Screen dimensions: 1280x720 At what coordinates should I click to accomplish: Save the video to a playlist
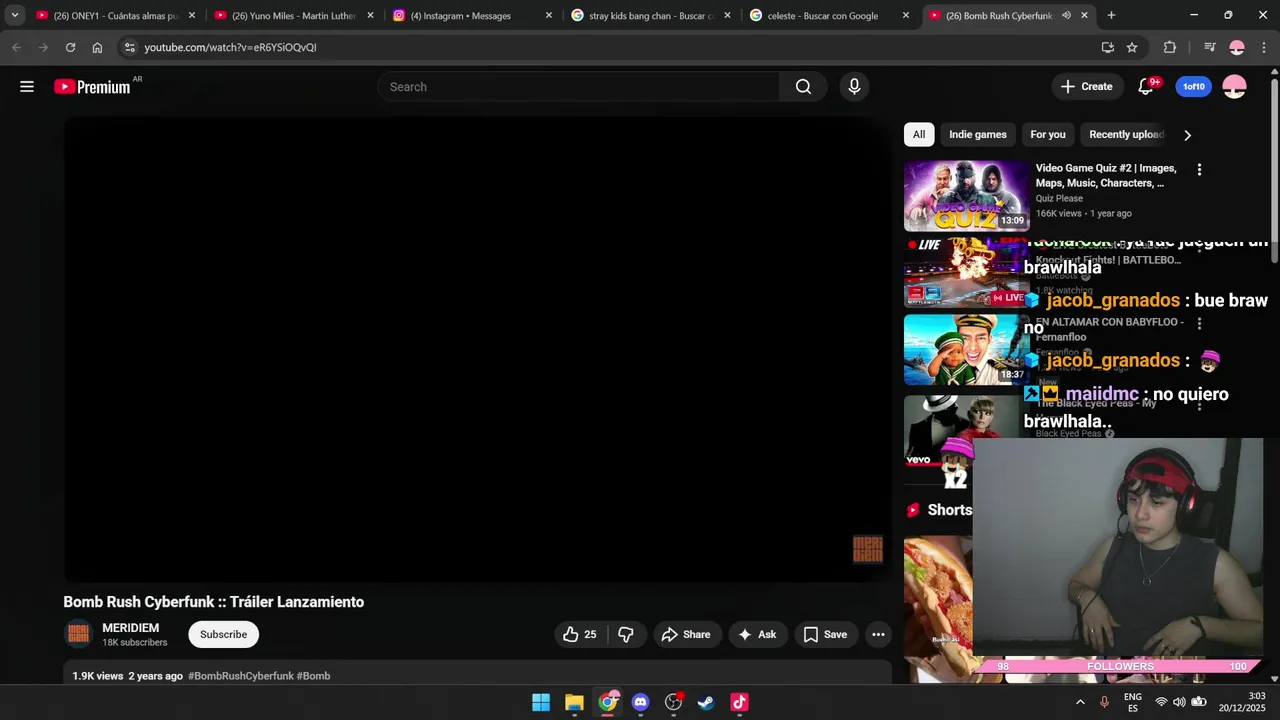[x=825, y=634]
